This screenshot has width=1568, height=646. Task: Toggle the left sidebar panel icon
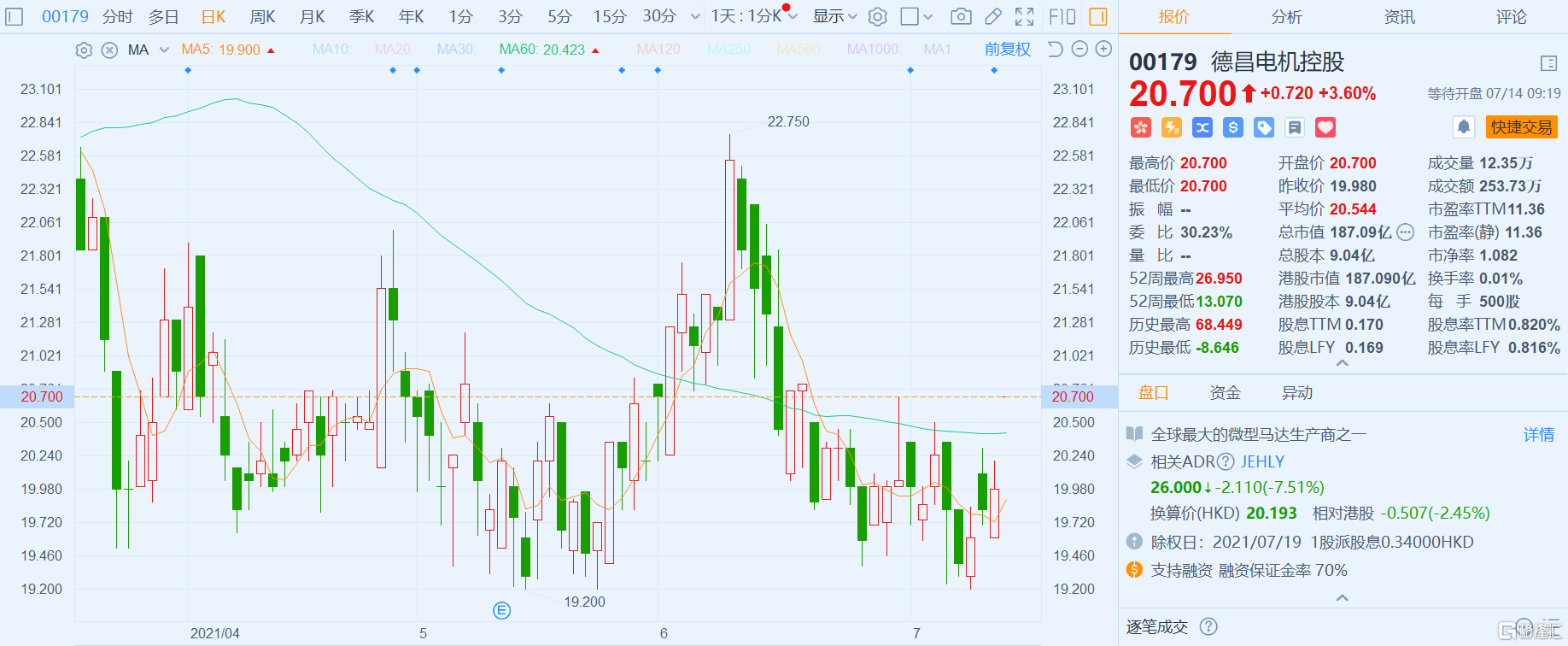pyautogui.click(x=14, y=16)
